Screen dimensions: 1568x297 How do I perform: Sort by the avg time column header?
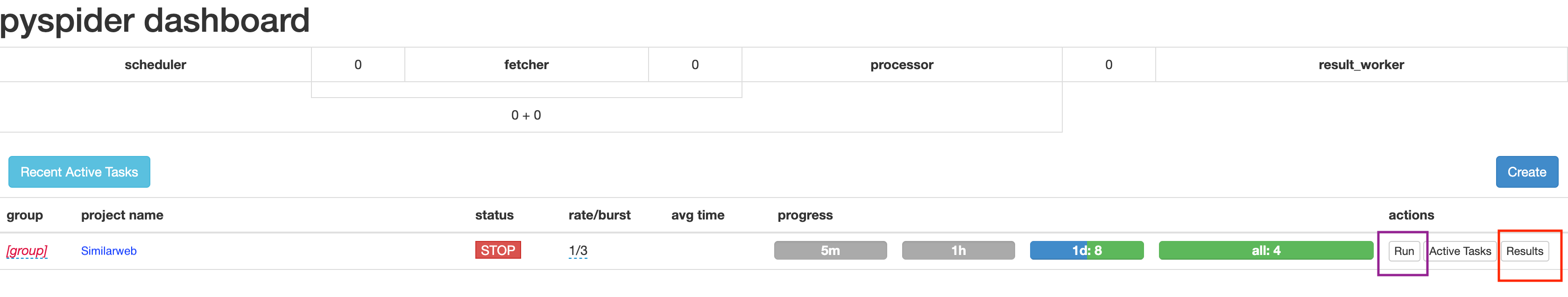click(x=698, y=215)
